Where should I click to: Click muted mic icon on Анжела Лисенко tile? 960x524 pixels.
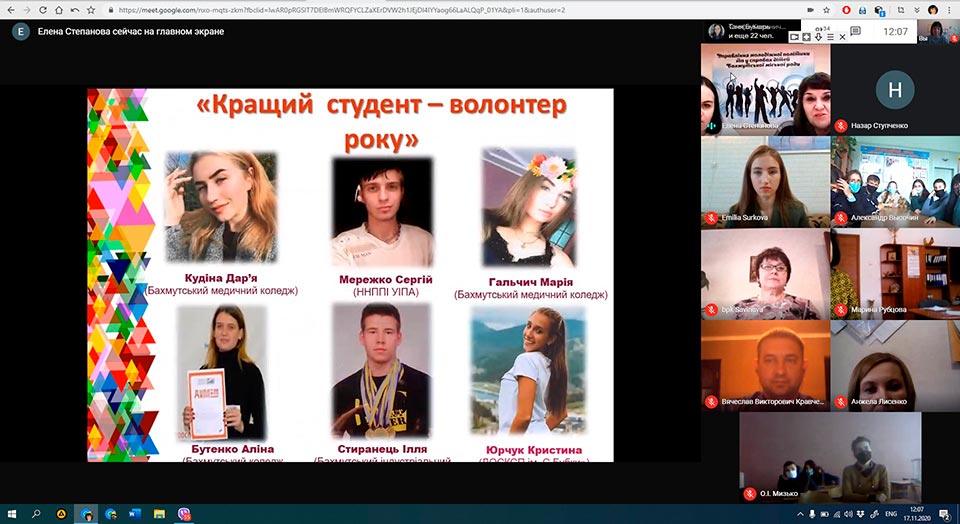pyautogui.click(x=841, y=402)
